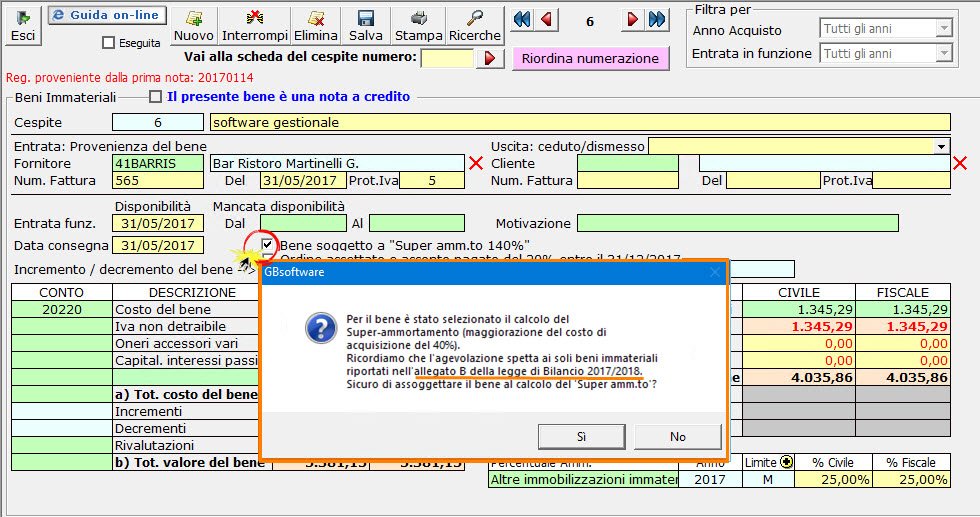Print using the Stampa button
The width and height of the screenshot is (980, 517).
point(418,26)
